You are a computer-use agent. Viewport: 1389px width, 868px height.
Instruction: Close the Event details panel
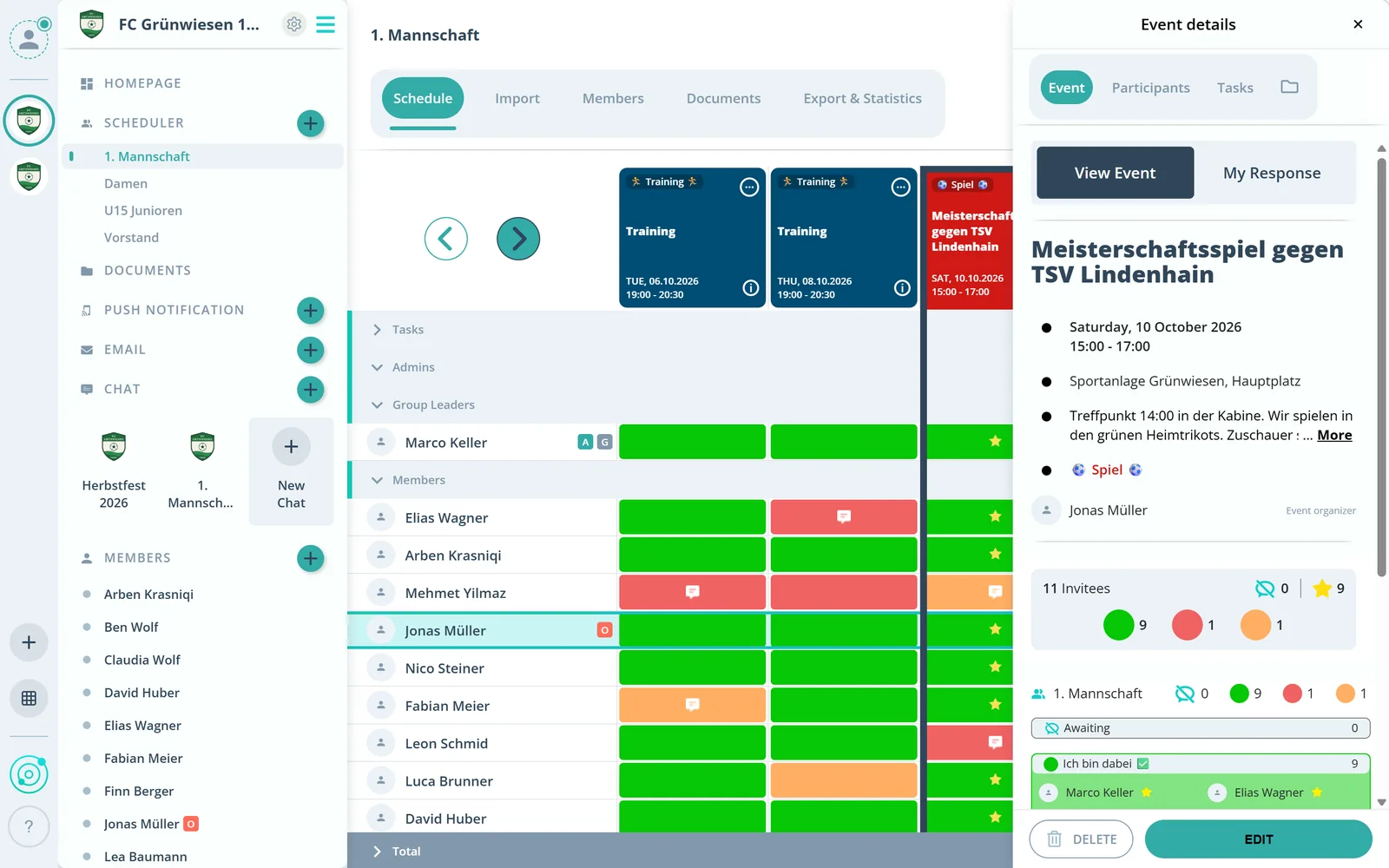(1358, 24)
